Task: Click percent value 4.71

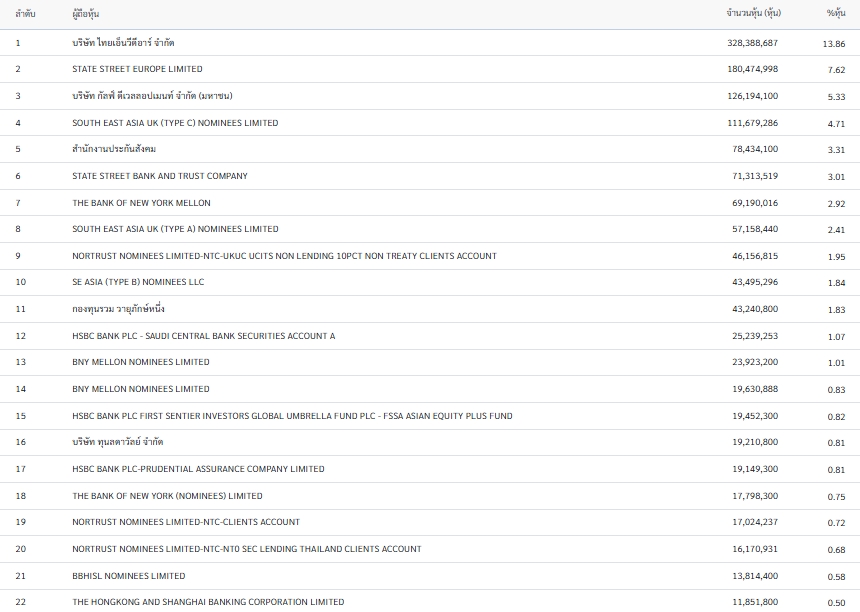Action: tap(836, 124)
